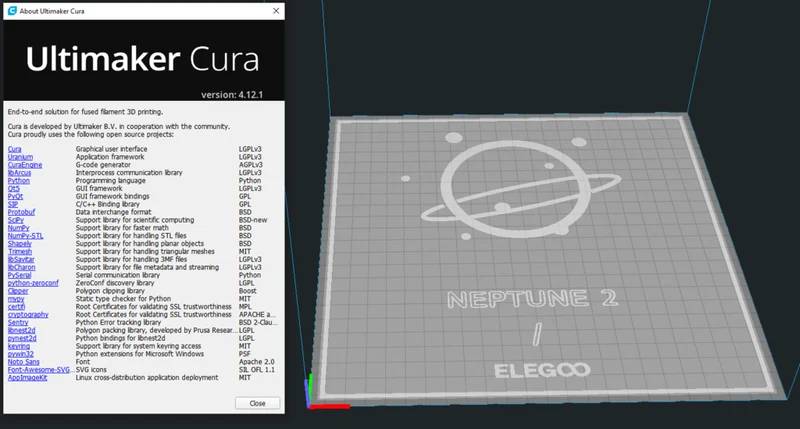The height and width of the screenshot is (429, 800).
Task: Visit the Python project link
Action: click(19, 181)
